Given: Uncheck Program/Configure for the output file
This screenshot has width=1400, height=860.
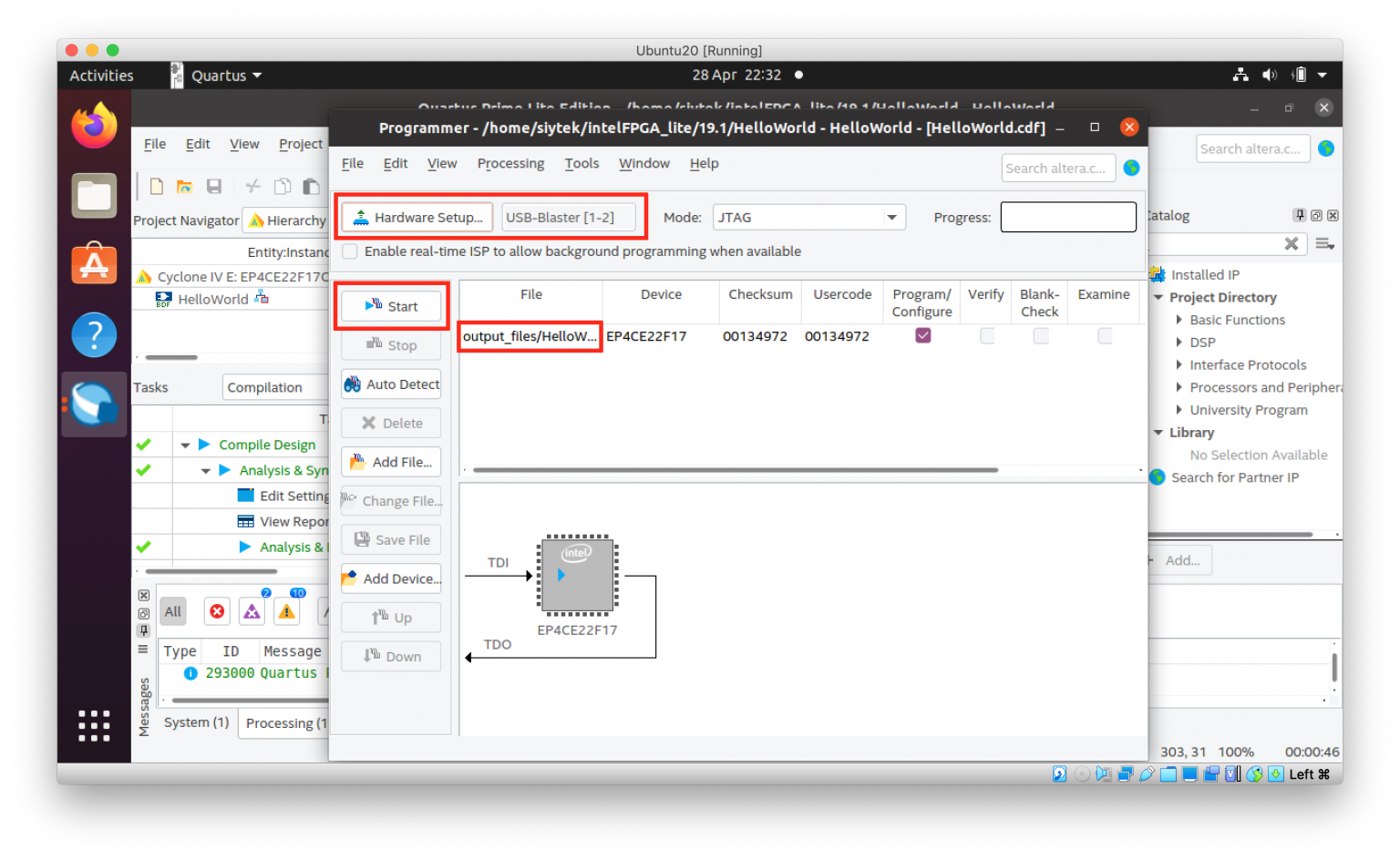Looking at the screenshot, I should [x=922, y=335].
